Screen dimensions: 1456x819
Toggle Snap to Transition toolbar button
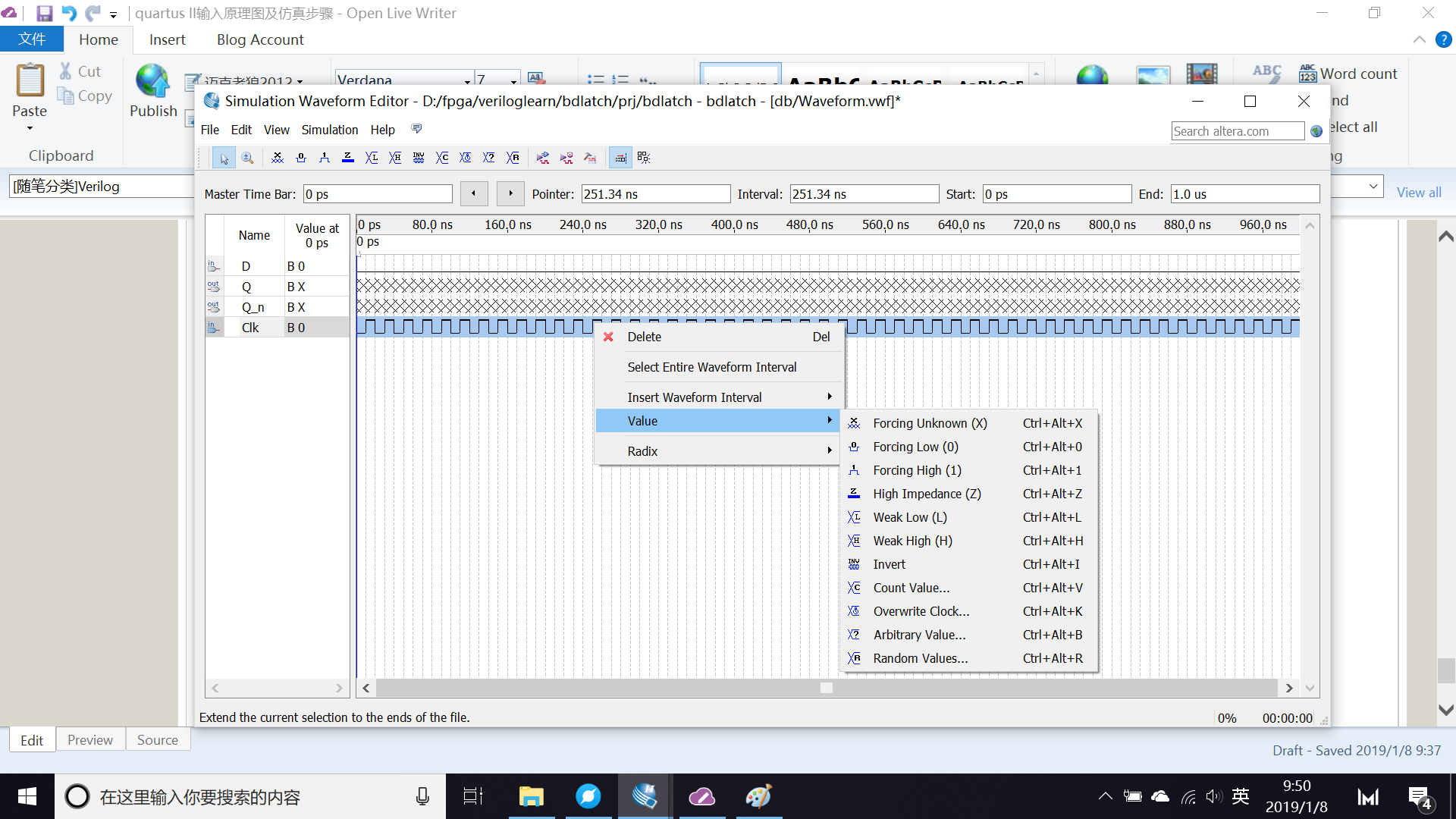[x=644, y=158]
